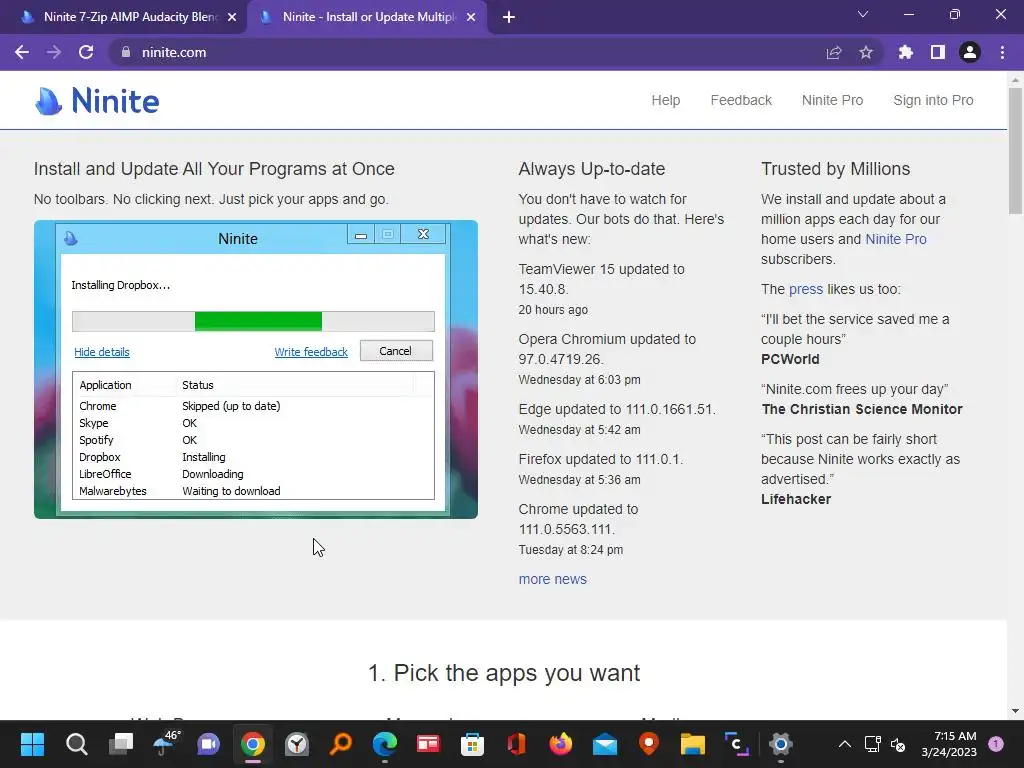
Task: Click 'Firefox updated to 111.0.1.' text
Action: (x=600, y=459)
